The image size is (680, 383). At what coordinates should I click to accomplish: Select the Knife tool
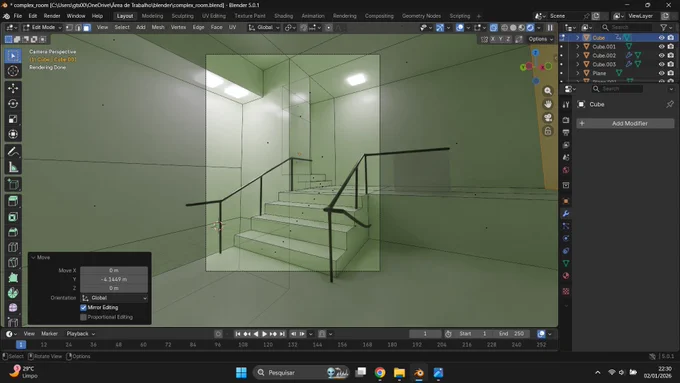click(13, 262)
